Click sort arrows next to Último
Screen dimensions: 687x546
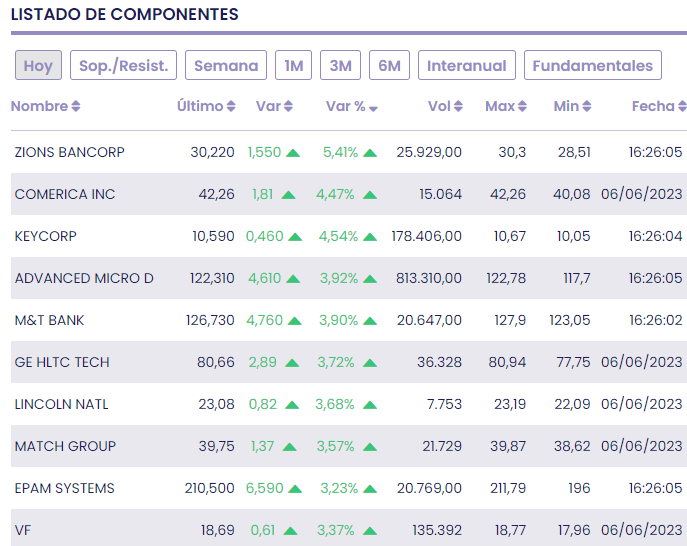[231, 107]
